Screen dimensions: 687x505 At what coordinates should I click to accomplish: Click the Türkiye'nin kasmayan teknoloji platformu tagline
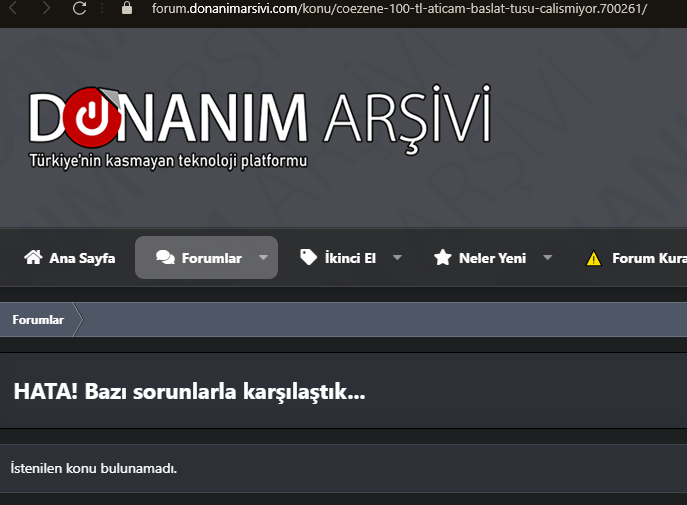pyautogui.click(x=168, y=161)
